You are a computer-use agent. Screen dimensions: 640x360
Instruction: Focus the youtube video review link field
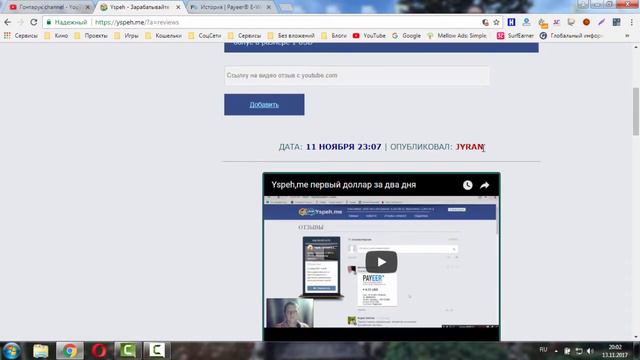[x=357, y=76]
